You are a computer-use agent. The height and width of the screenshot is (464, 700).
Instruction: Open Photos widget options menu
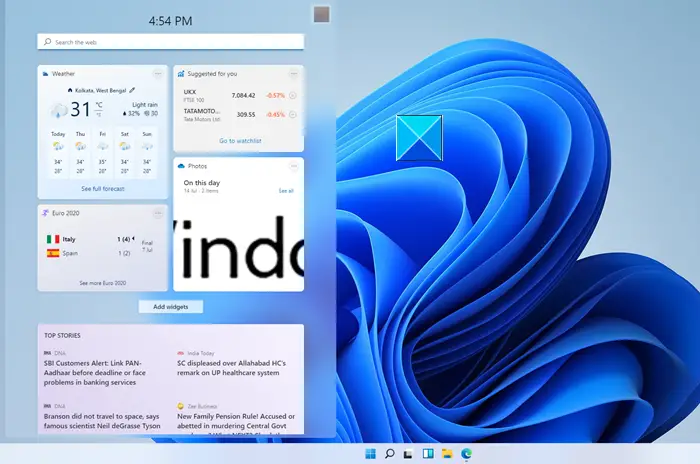pos(293,166)
